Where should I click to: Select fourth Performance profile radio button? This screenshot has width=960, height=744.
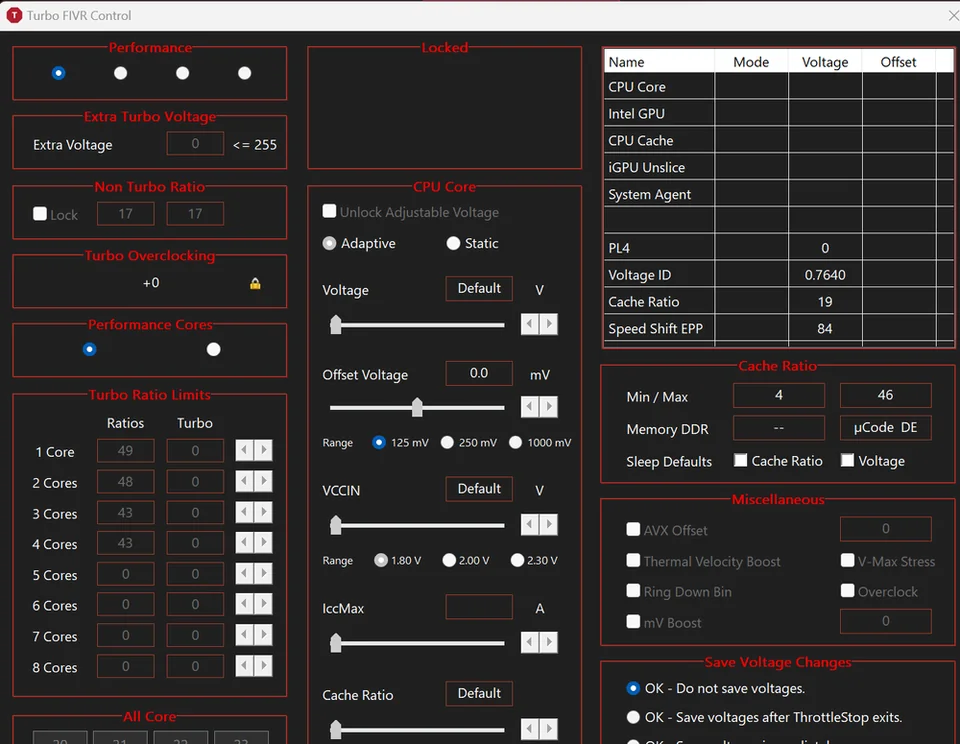coord(244,73)
